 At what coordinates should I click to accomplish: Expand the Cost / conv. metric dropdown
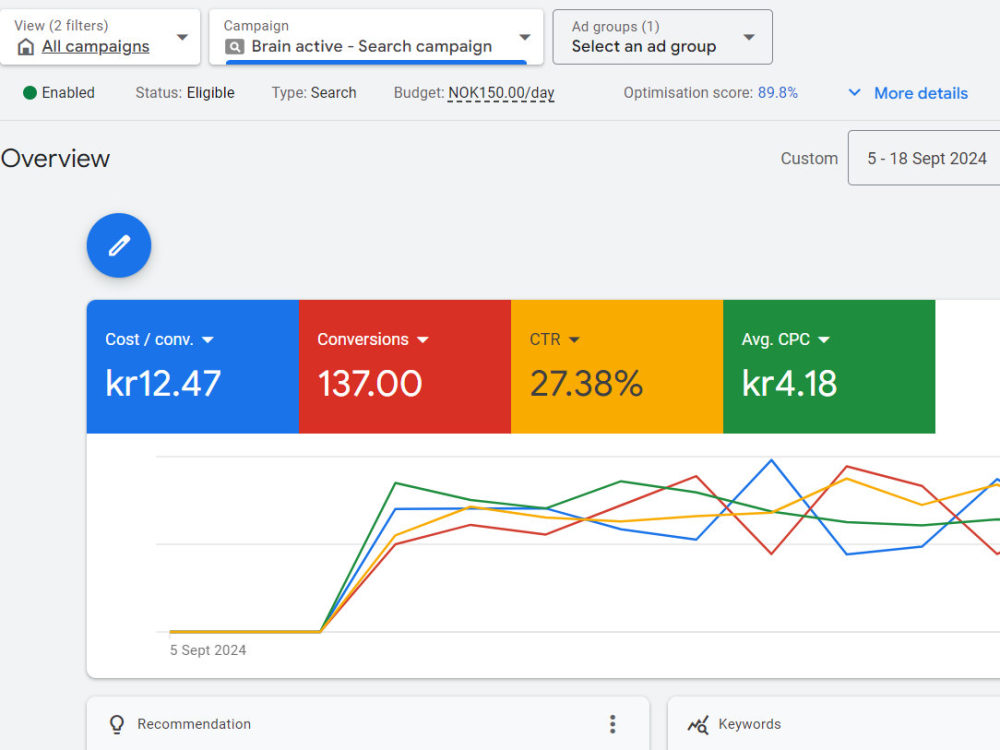pyautogui.click(x=208, y=340)
